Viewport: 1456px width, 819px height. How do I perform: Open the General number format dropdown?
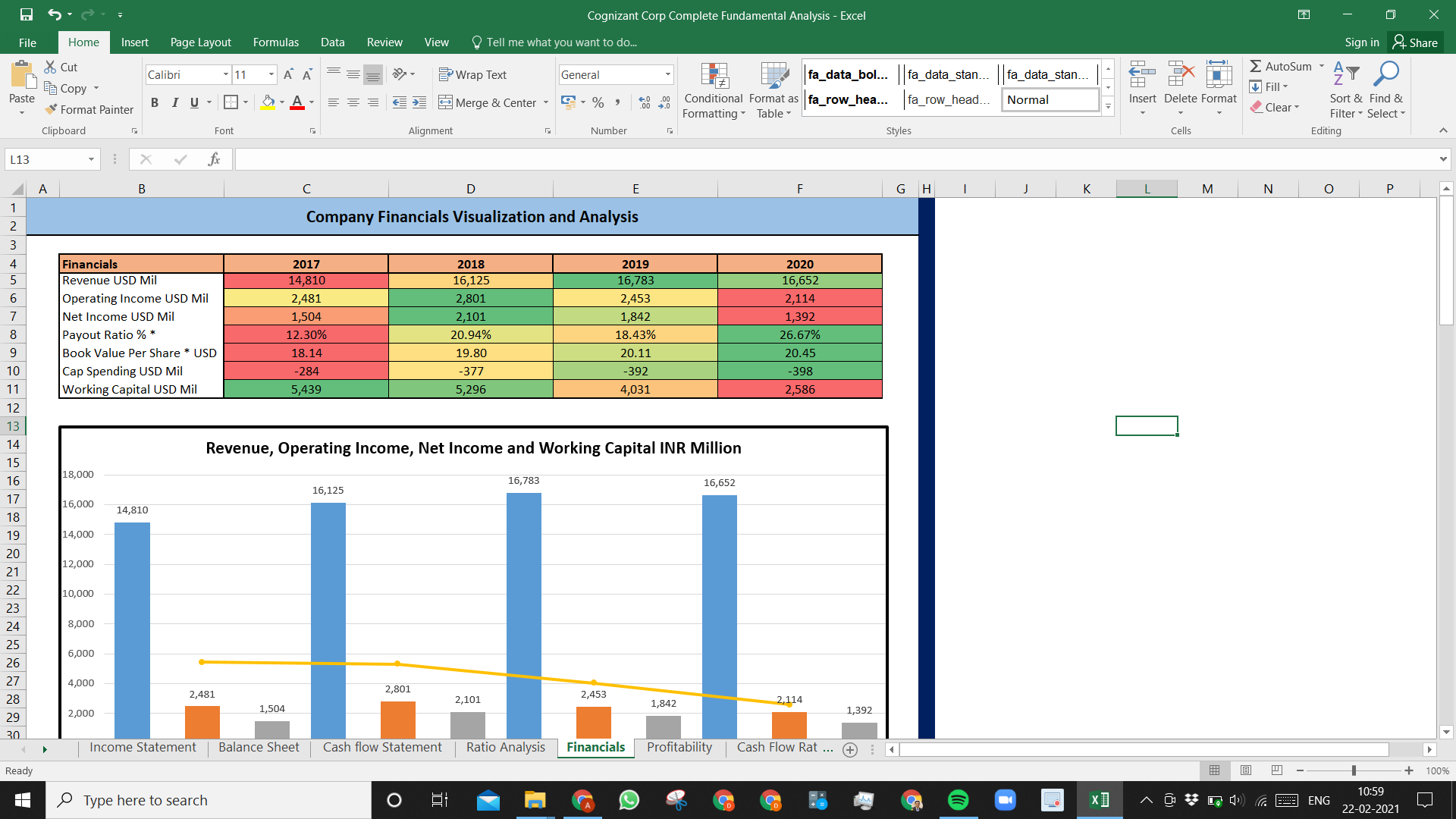coord(668,74)
